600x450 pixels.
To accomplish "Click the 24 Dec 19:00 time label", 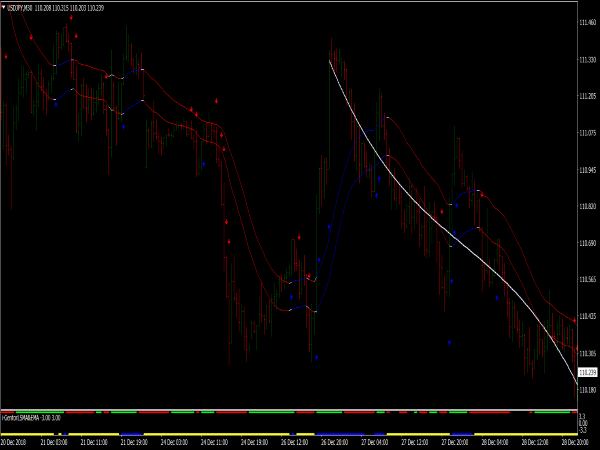I will pyautogui.click(x=254, y=442).
